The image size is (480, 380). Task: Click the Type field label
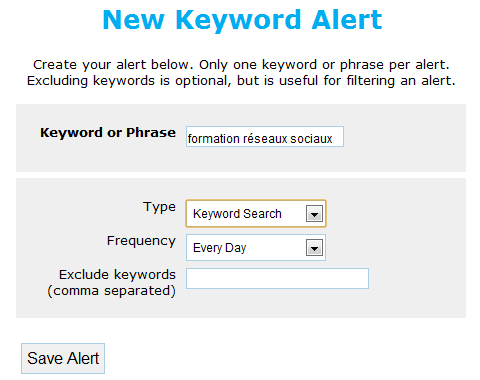click(x=159, y=207)
